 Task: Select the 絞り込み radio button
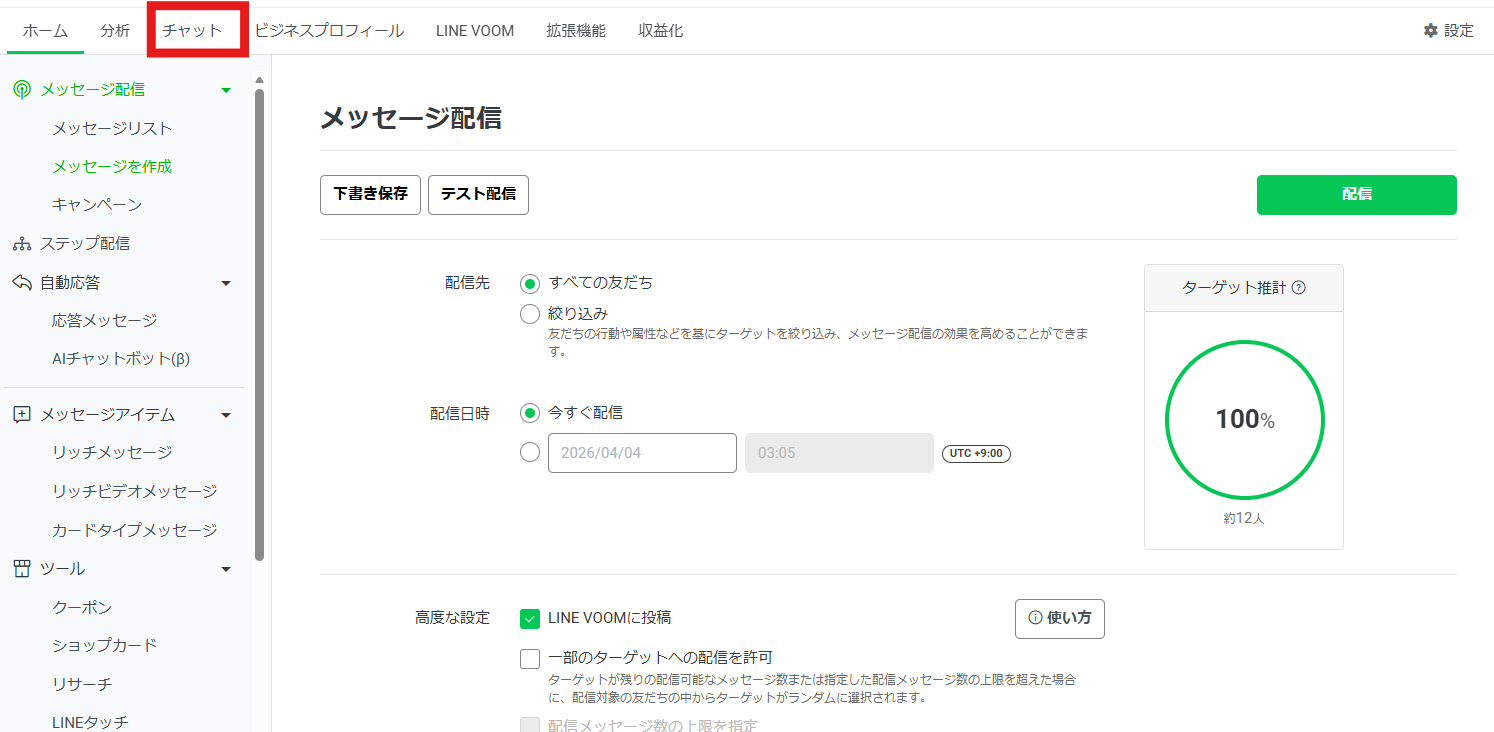pos(530,314)
